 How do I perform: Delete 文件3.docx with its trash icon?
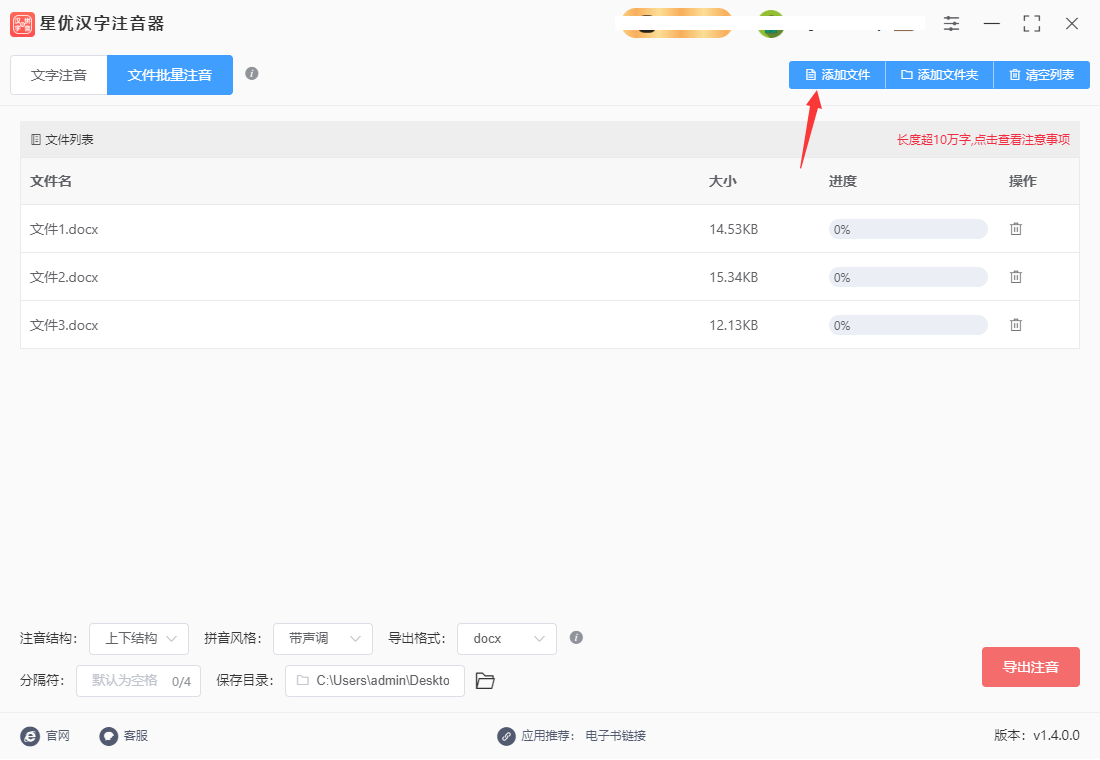(x=1016, y=325)
